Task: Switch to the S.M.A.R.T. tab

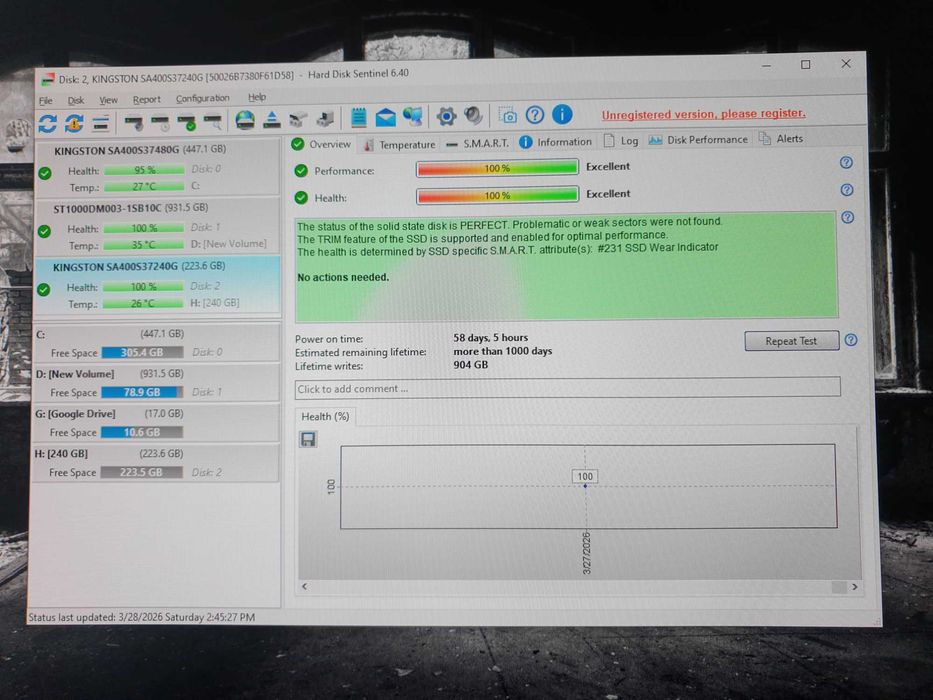Action: 478,143
